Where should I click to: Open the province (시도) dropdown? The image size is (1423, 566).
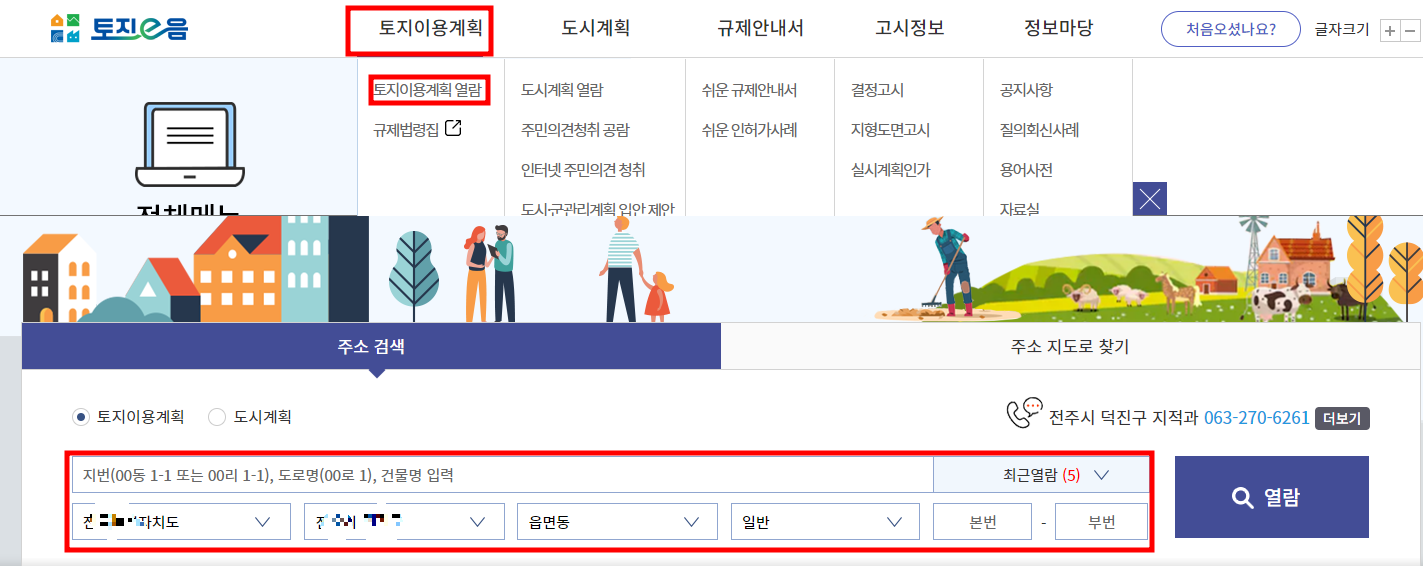(x=181, y=521)
